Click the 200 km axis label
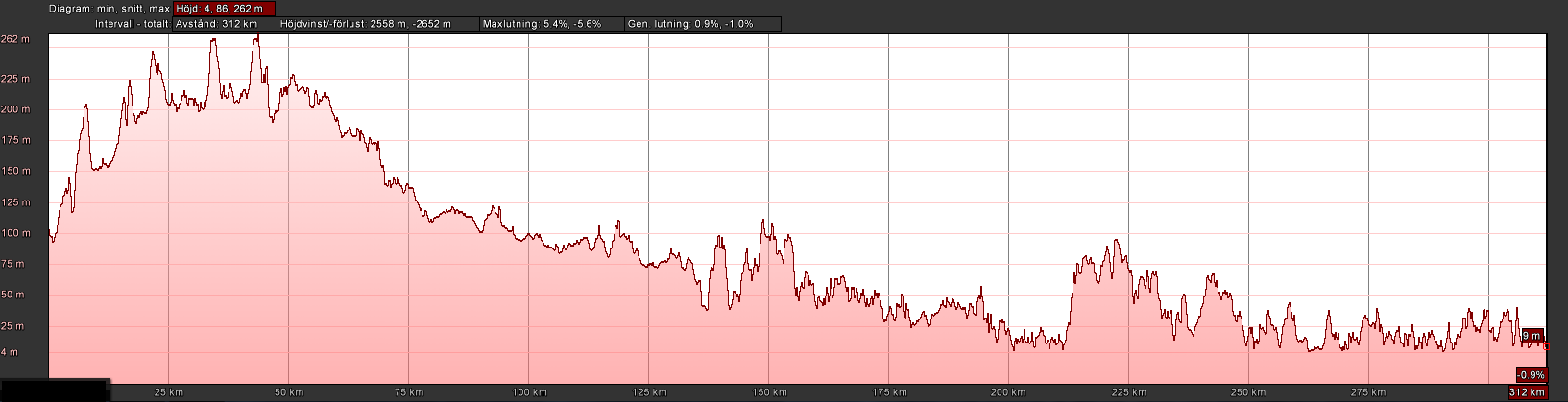Image resolution: width=1568 pixels, height=402 pixels. (1009, 392)
